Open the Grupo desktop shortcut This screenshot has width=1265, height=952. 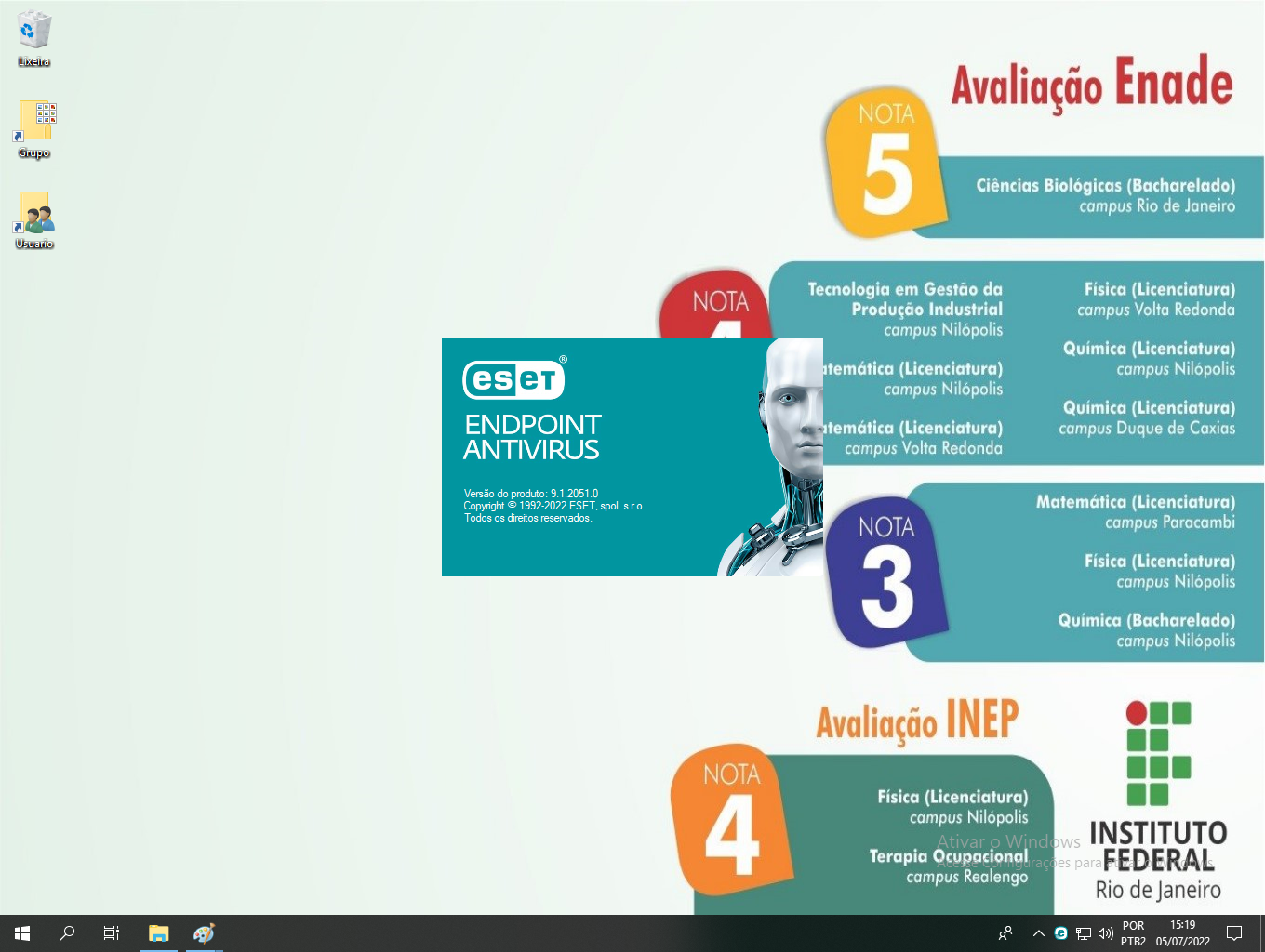pos(34,123)
